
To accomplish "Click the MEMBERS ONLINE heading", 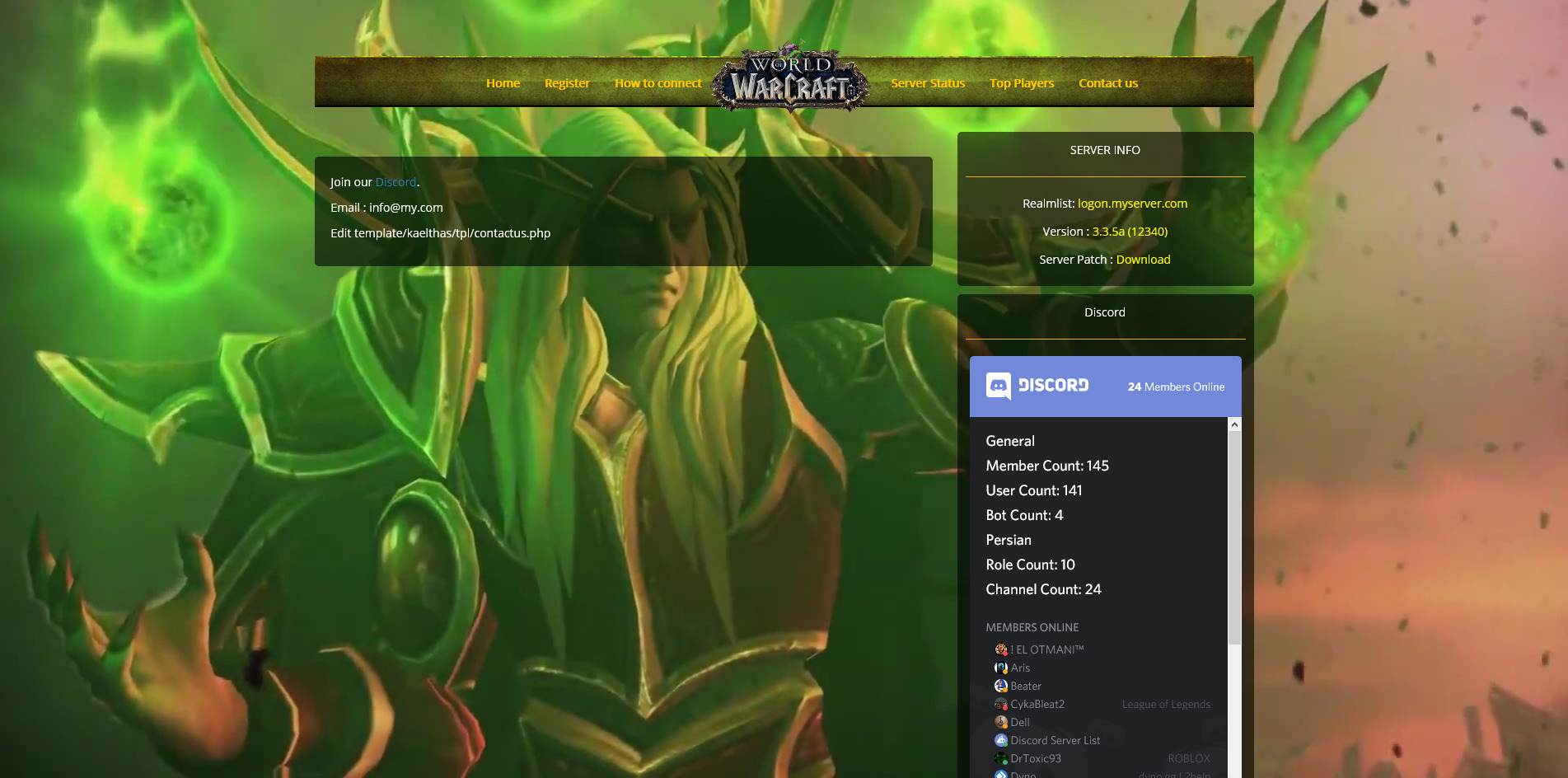I will [x=1032, y=627].
